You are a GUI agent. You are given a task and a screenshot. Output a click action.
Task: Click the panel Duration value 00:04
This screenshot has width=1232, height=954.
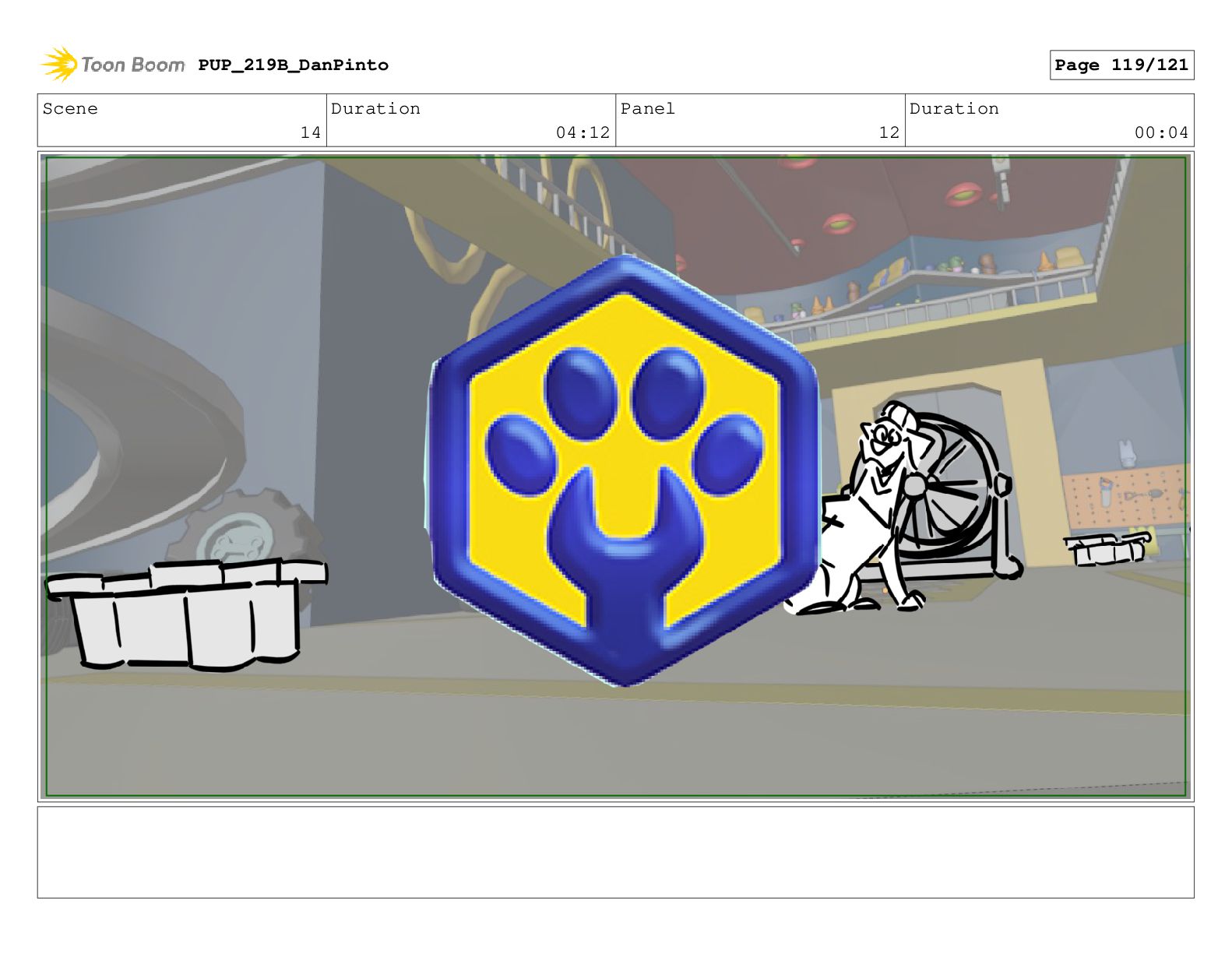(x=1161, y=132)
